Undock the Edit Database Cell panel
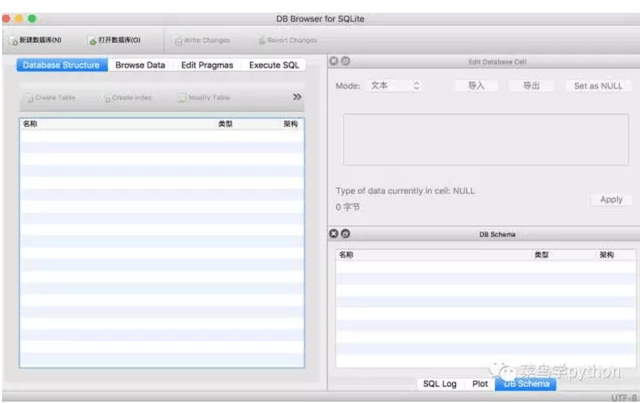Viewport: 640px width, 403px height. tap(345, 61)
